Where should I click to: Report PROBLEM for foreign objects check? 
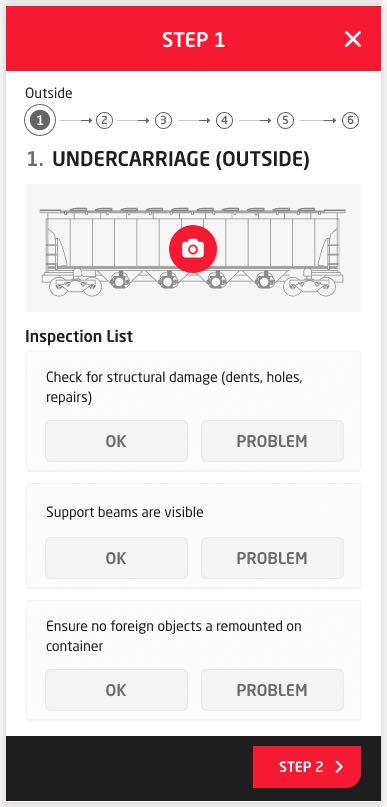point(272,690)
